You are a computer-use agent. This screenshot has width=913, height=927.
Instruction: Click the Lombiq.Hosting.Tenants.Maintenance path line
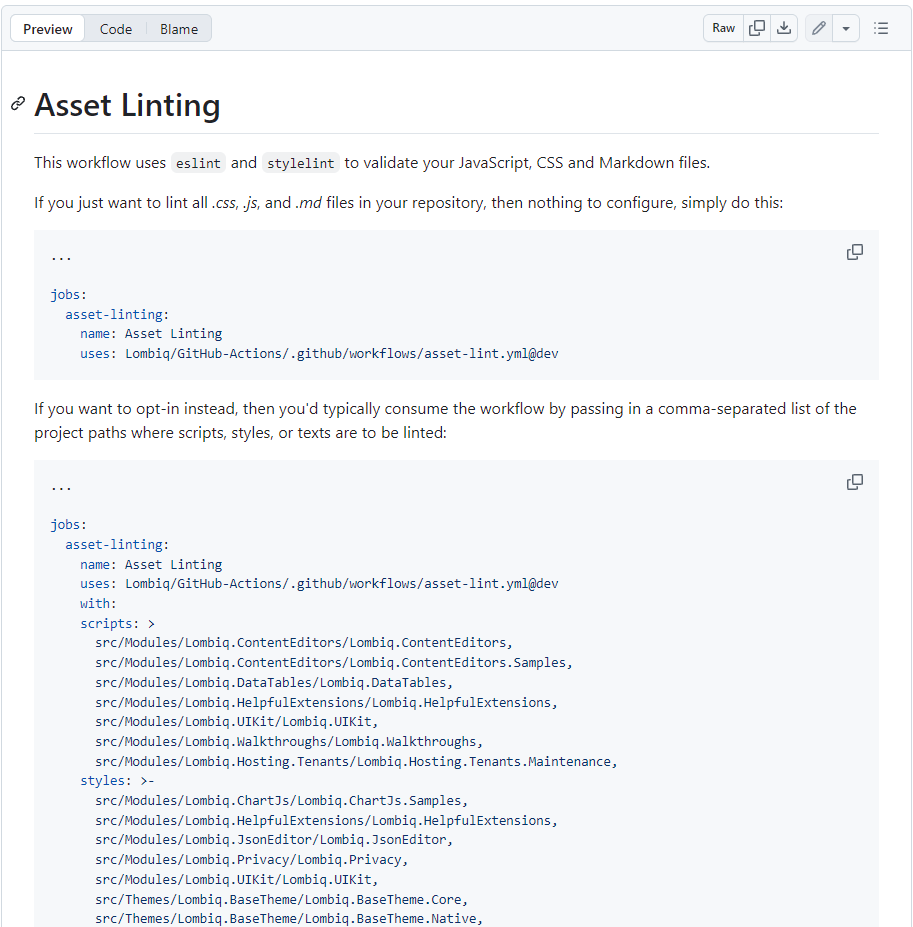coord(356,761)
